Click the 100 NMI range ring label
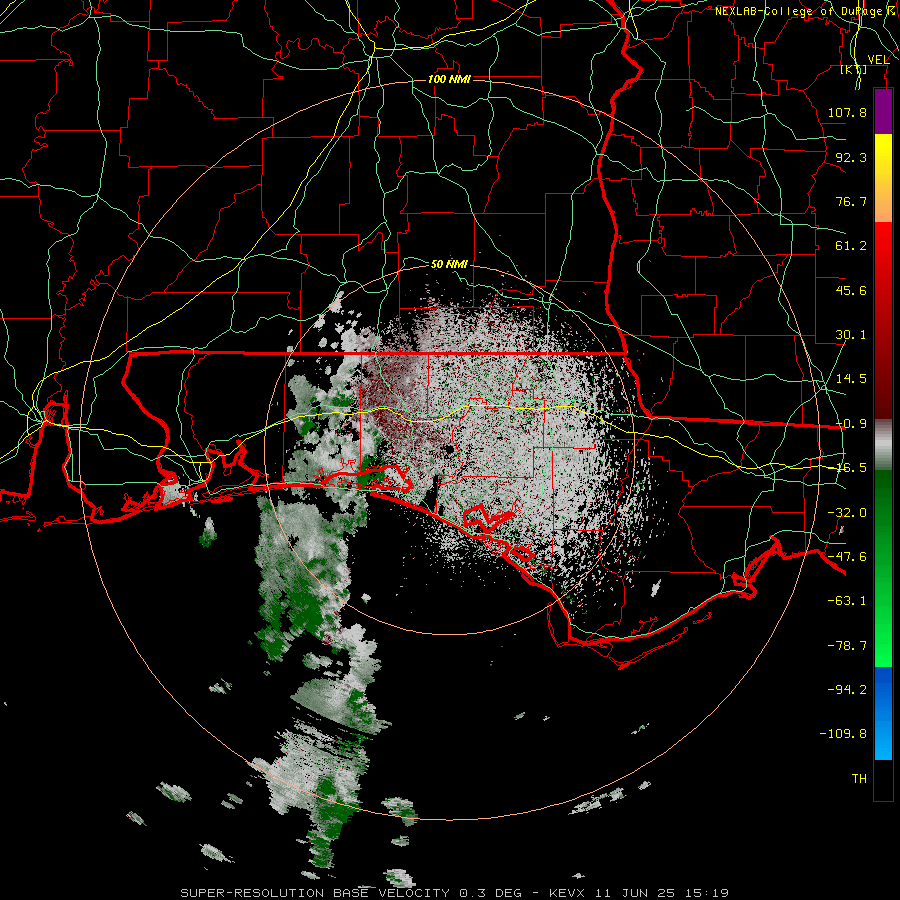 [x=449, y=79]
